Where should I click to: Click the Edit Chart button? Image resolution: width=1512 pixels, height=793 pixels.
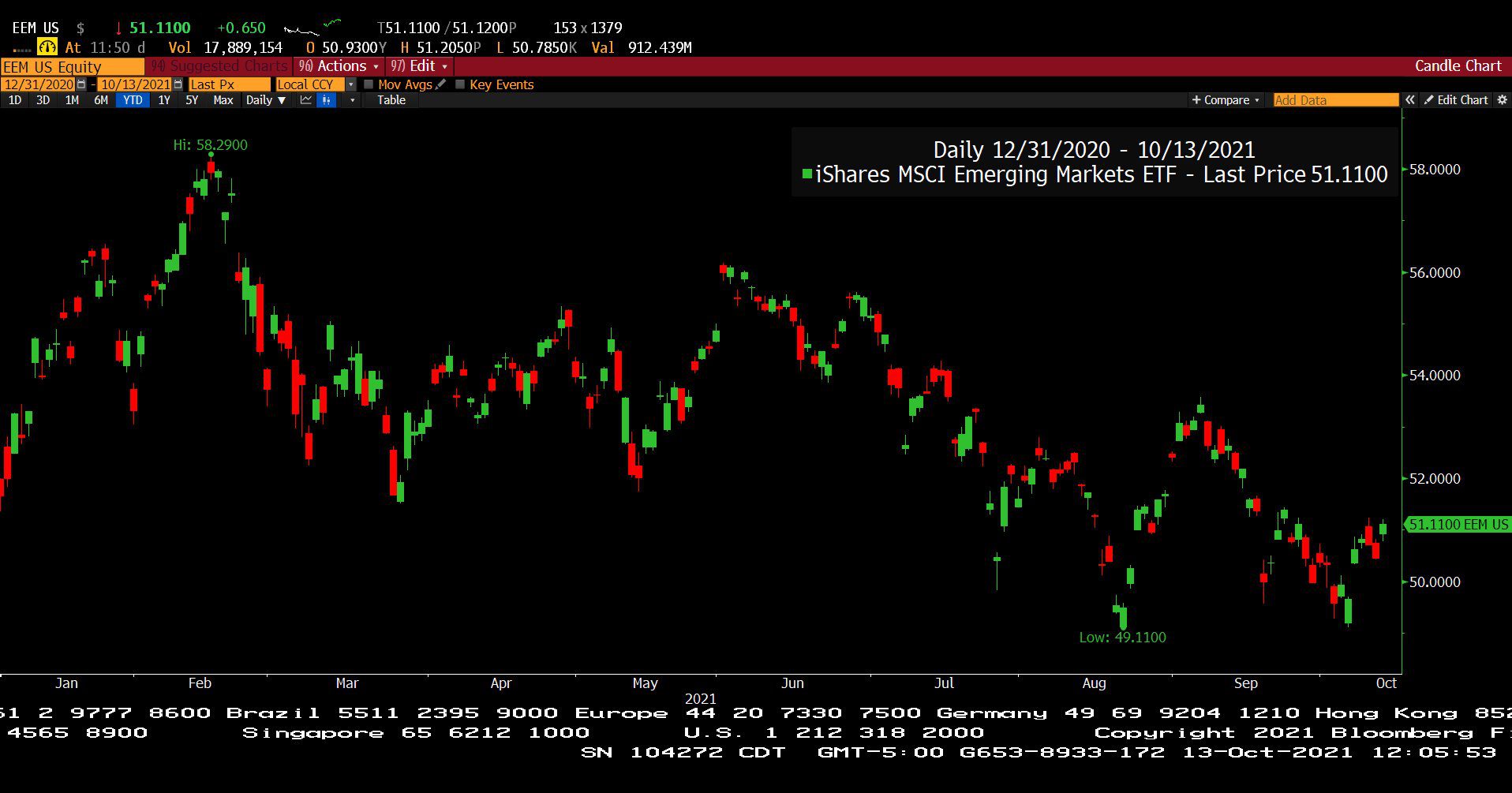1456,100
